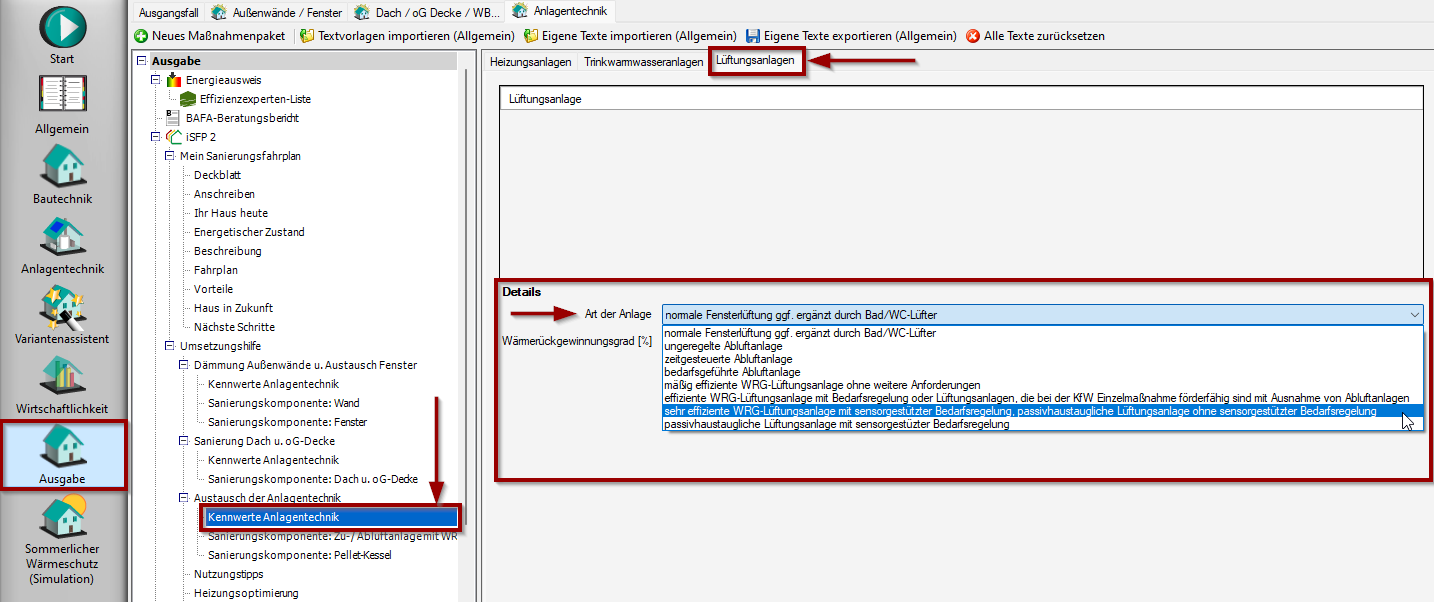Collapse the Mein Sanierungsfahrplan tree node
1434x602 pixels.
pos(170,156)
